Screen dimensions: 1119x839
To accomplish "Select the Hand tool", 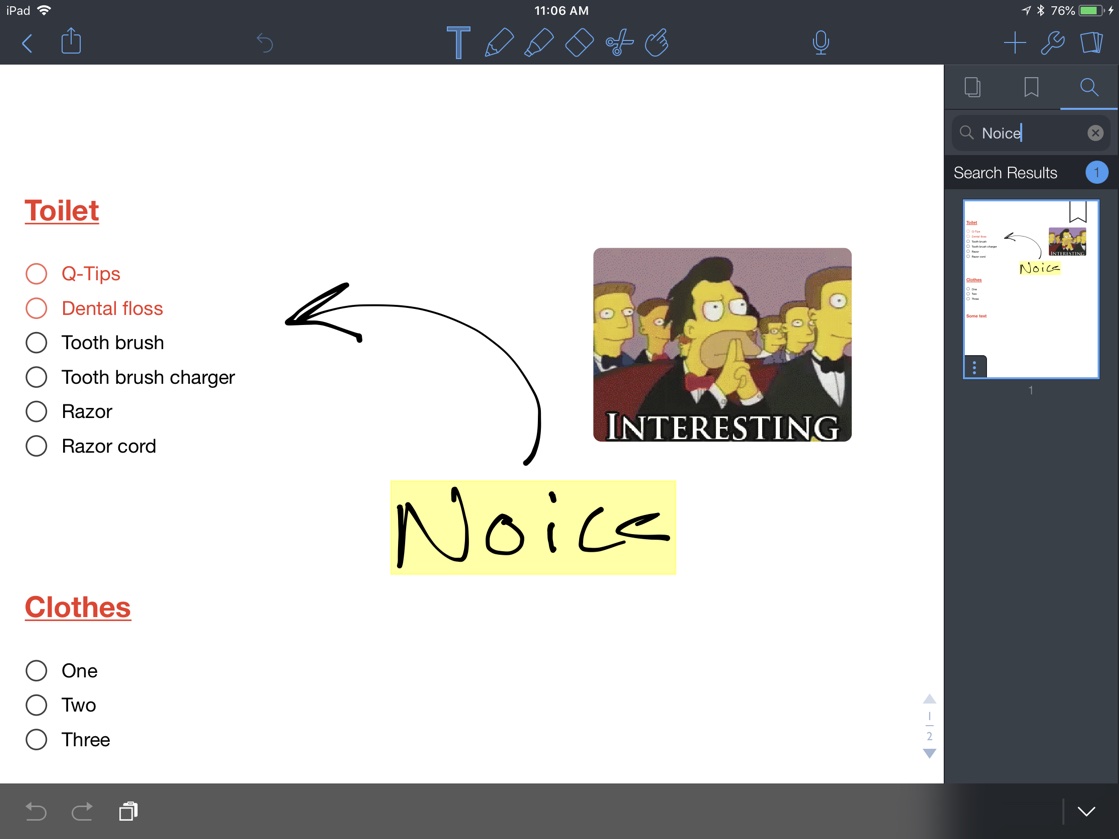I will coord(657,42).
